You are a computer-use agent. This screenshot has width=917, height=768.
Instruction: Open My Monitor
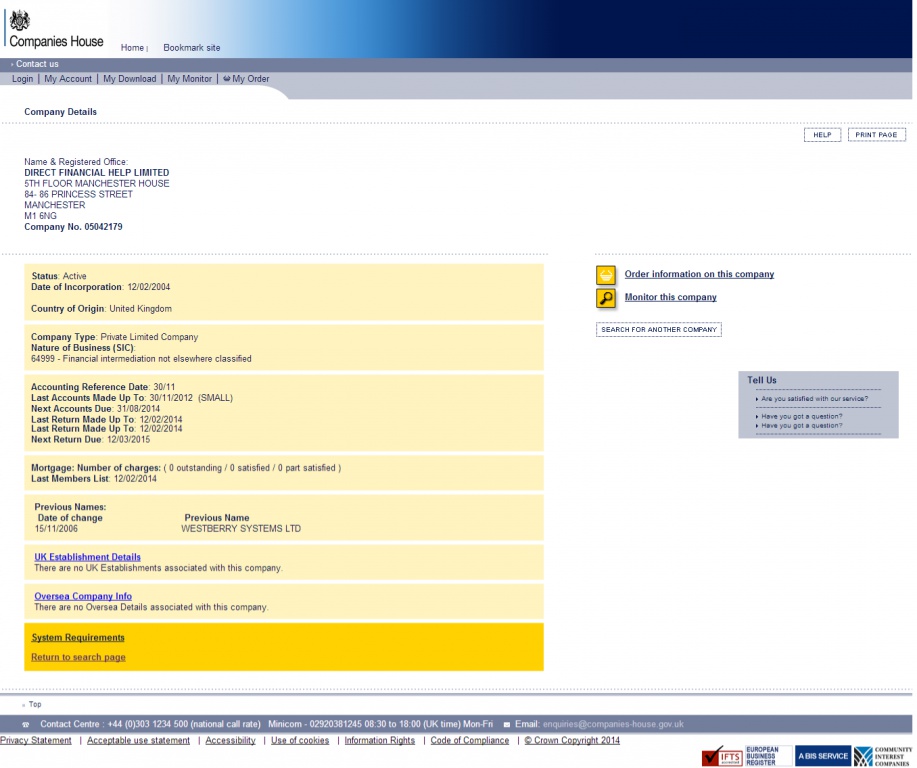click(x=189, y=79)
